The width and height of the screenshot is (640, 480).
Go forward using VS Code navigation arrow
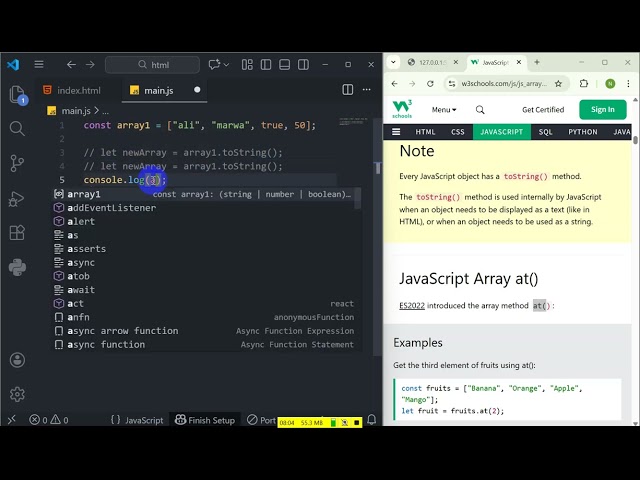coord(90,64)
